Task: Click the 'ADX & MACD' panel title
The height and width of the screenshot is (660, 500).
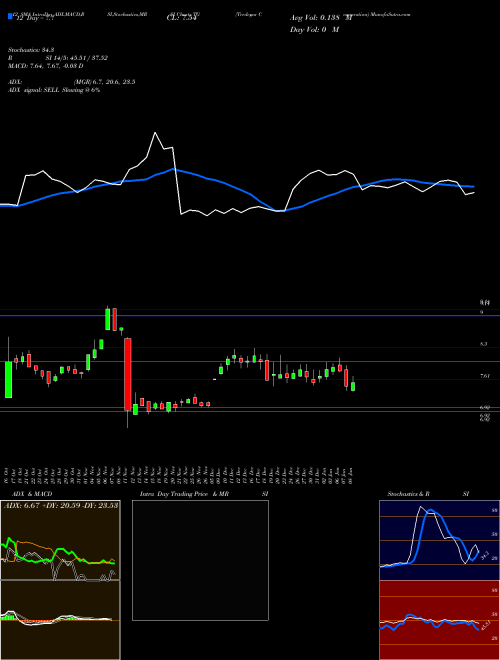Action: (x=32, y=494)
